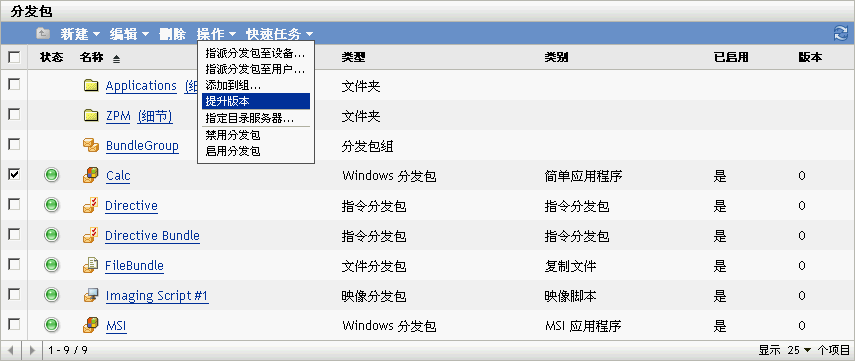Screen dimensions: 855x361
Task: Open the BundleGroup link
Action: pos(142,146)
